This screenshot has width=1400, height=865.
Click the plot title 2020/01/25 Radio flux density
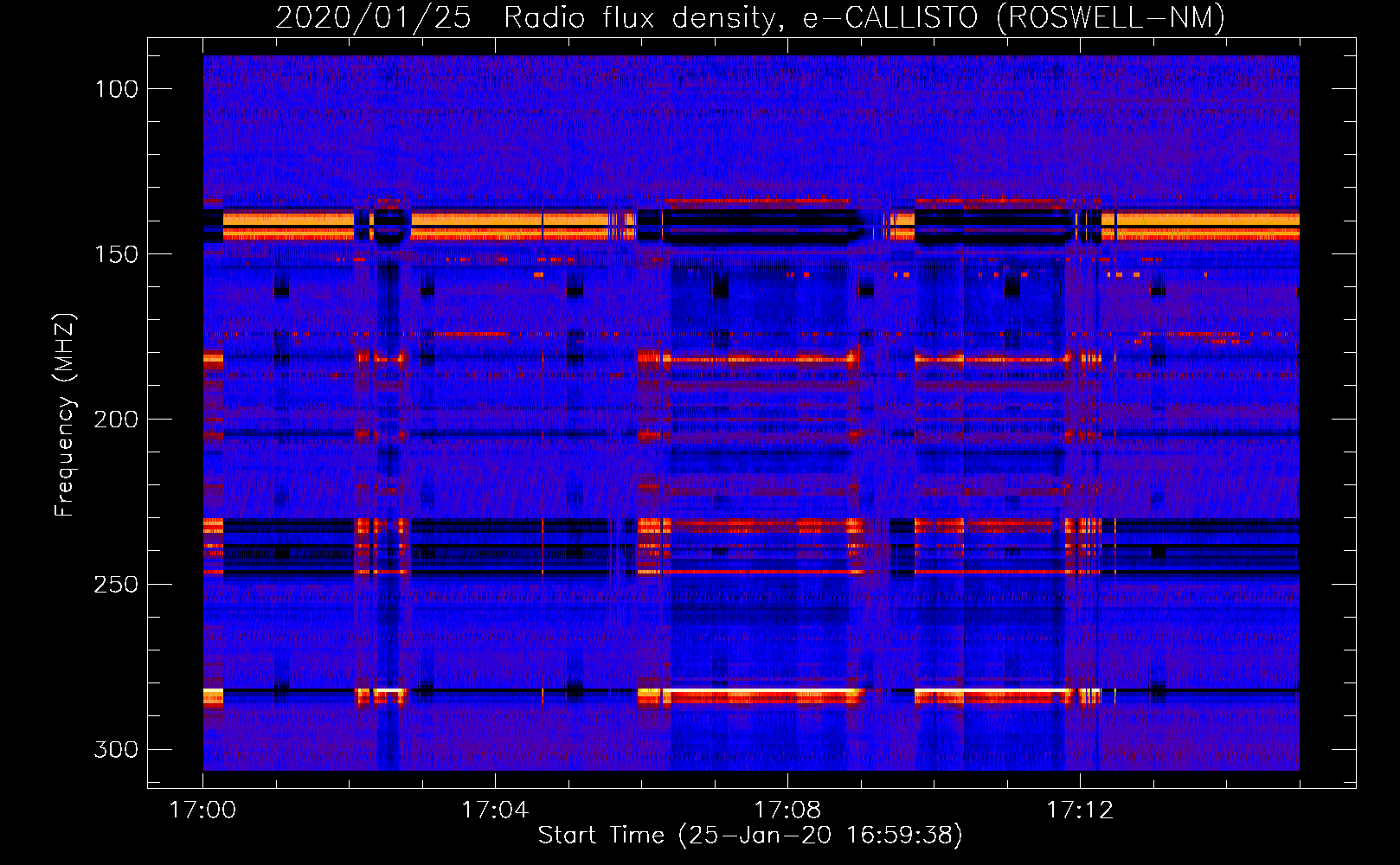pyautogui.click(x=750, y=18)
